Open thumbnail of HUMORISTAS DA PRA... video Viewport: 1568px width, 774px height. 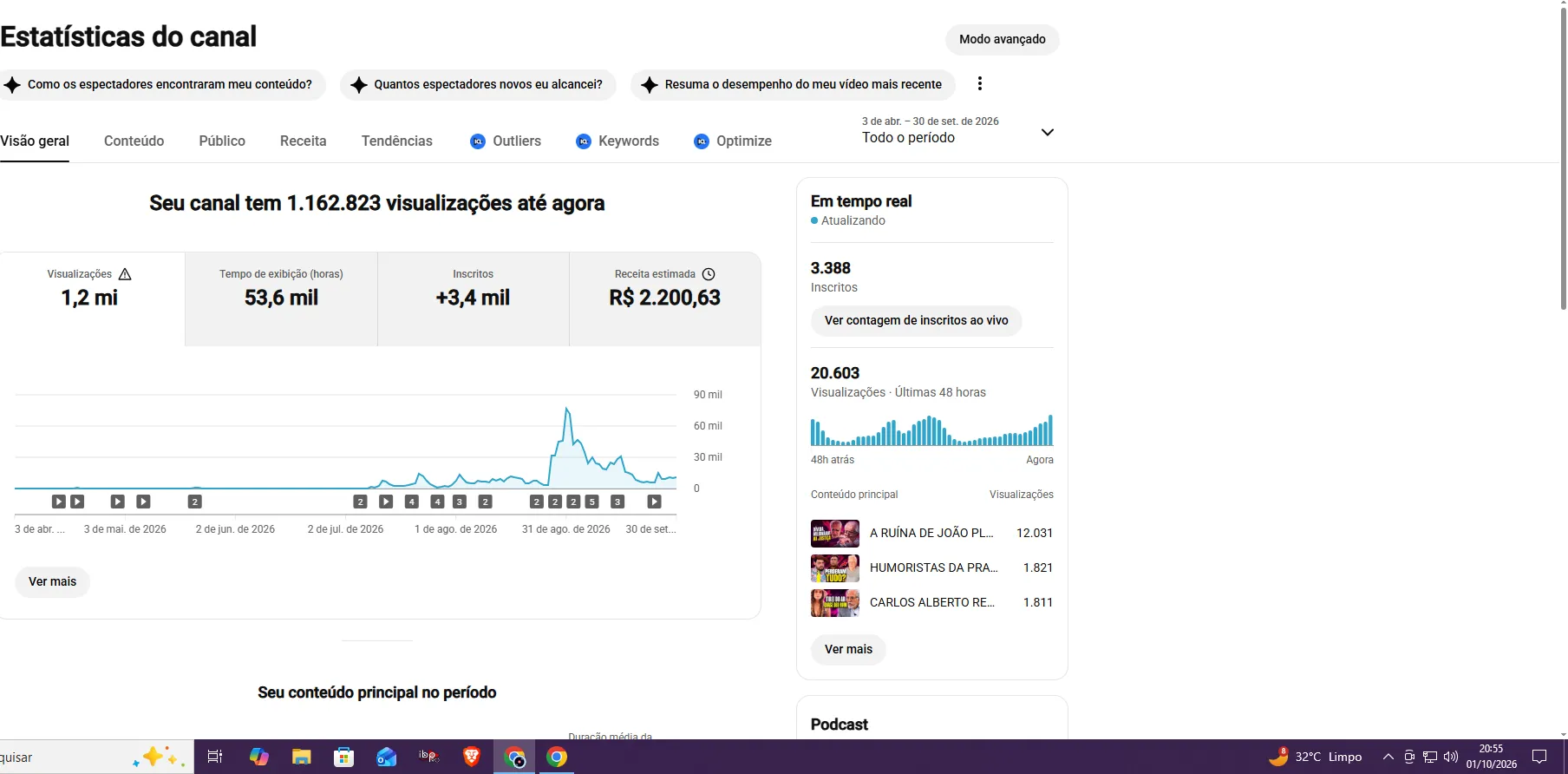pos(835,567)
